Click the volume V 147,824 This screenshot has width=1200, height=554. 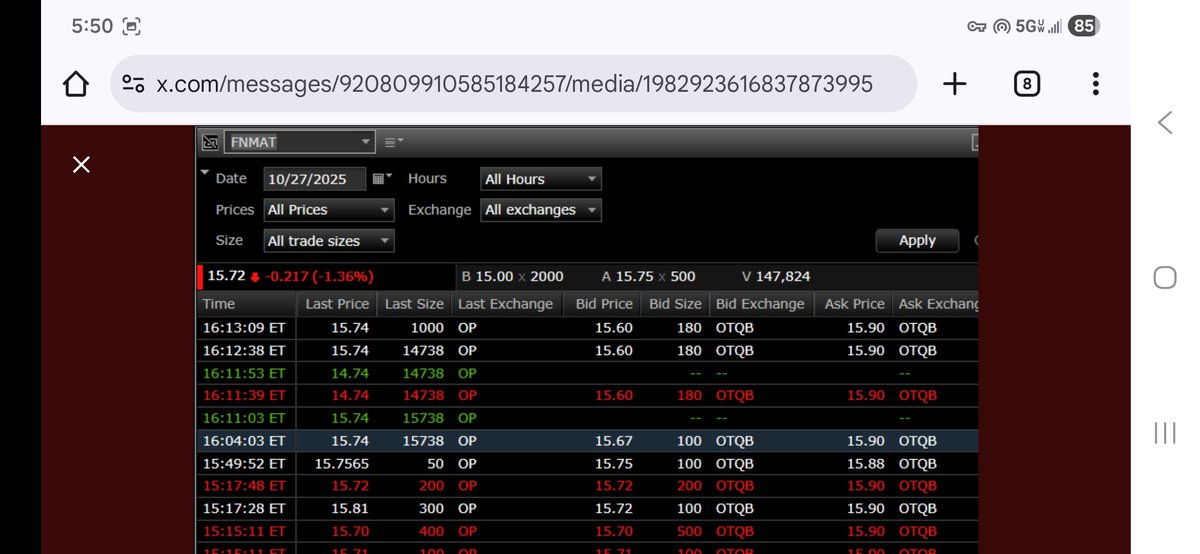click(x=776, y=276)
